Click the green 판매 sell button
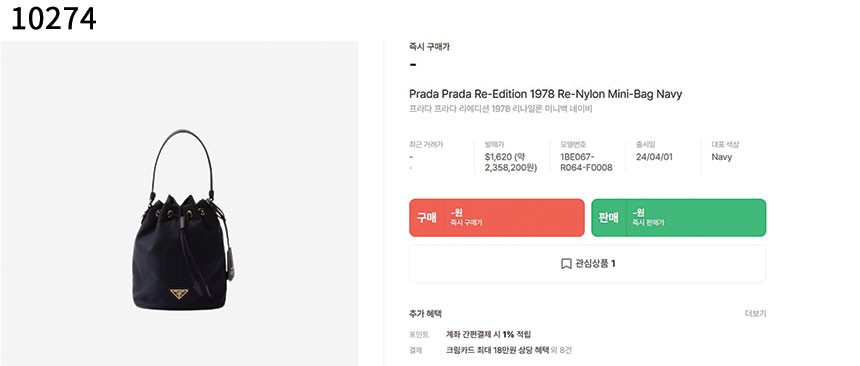Screen dimensions: 860x366 [678, 217]
